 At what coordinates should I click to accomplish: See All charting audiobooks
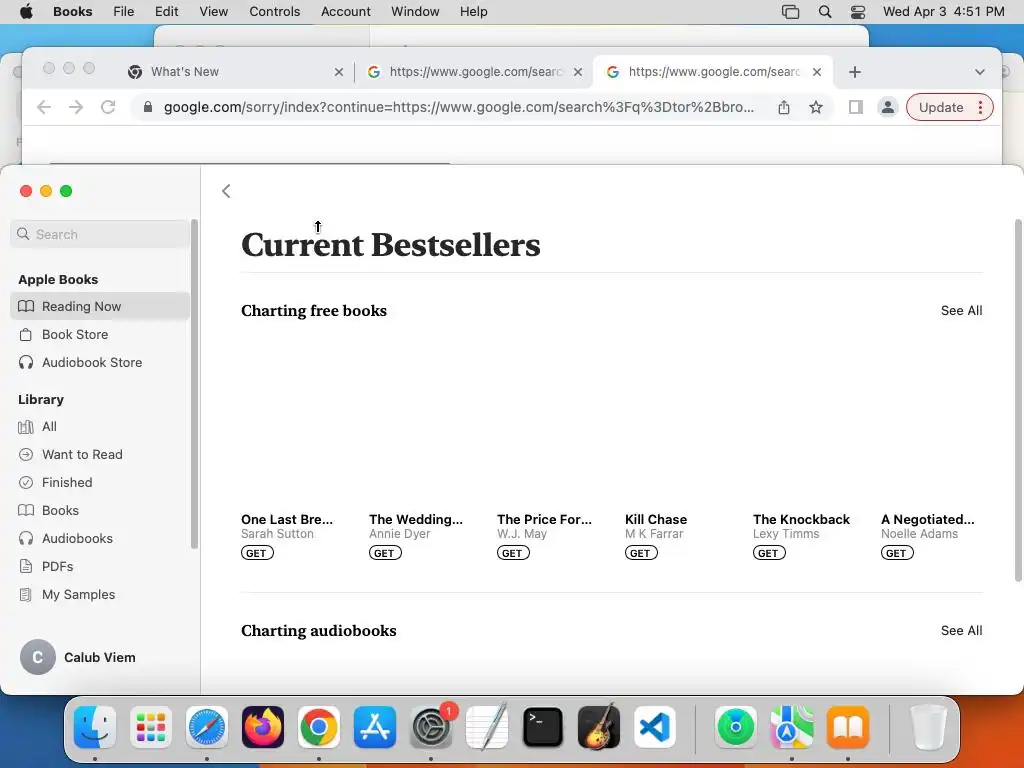[961, 631]
